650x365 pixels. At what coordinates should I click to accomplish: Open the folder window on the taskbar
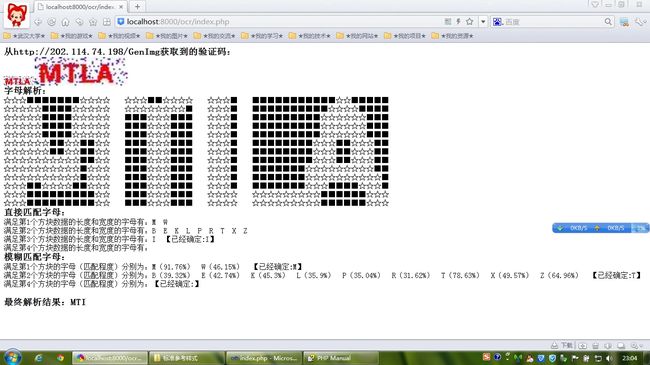(187, 358)
